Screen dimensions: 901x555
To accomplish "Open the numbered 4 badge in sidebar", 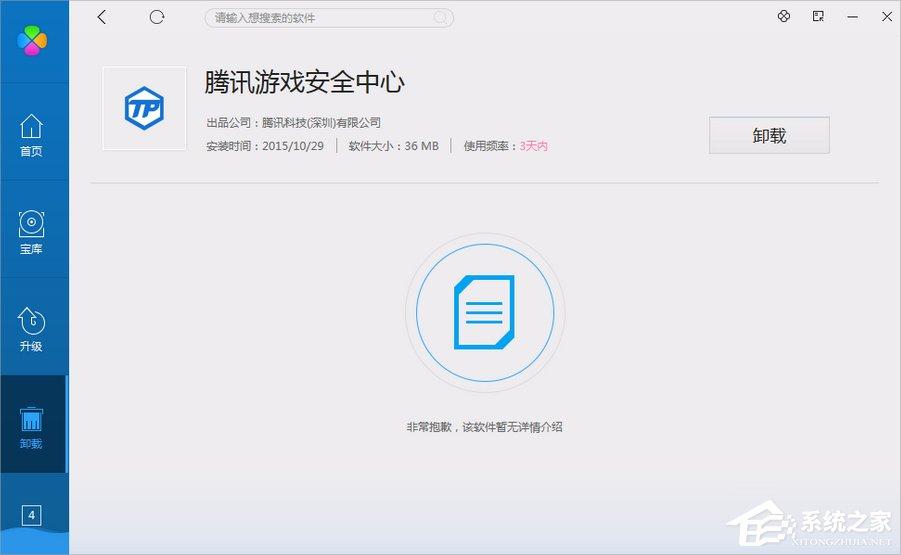I will [x=32, y=515].
